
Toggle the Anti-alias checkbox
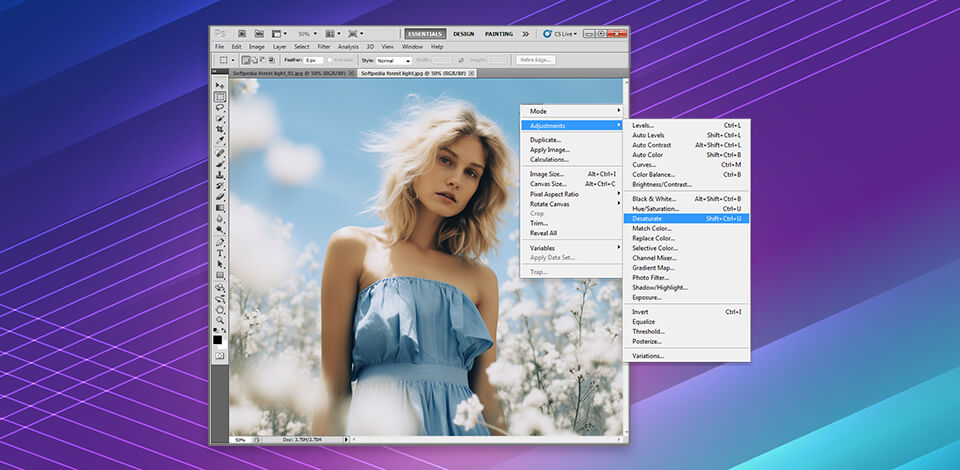330,60
